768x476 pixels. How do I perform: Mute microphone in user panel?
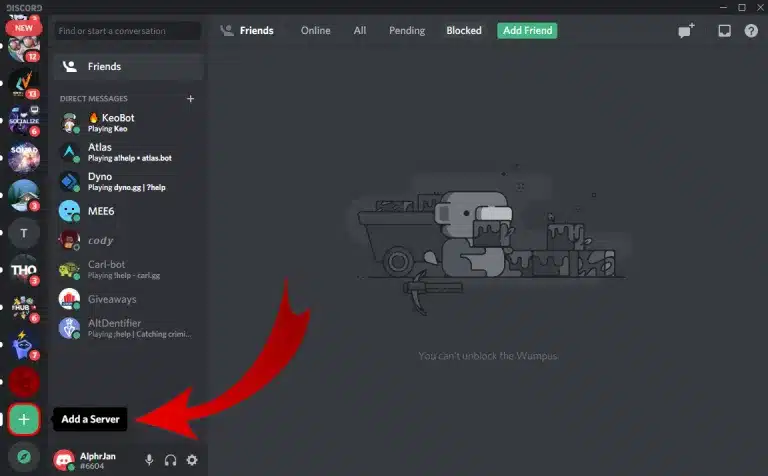(x=150, y=460)
